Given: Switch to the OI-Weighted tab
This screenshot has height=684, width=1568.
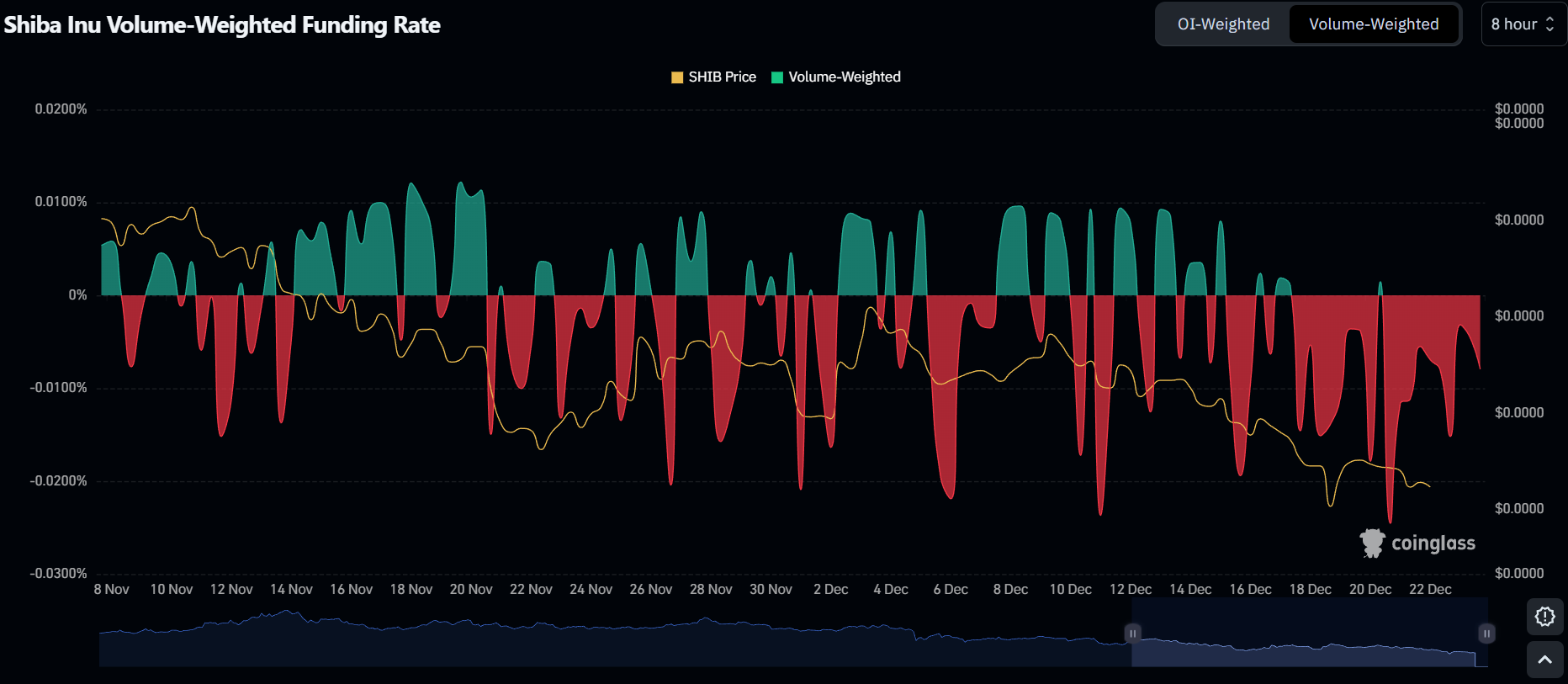Looking at the screenshot, I should click(1223, 24).
